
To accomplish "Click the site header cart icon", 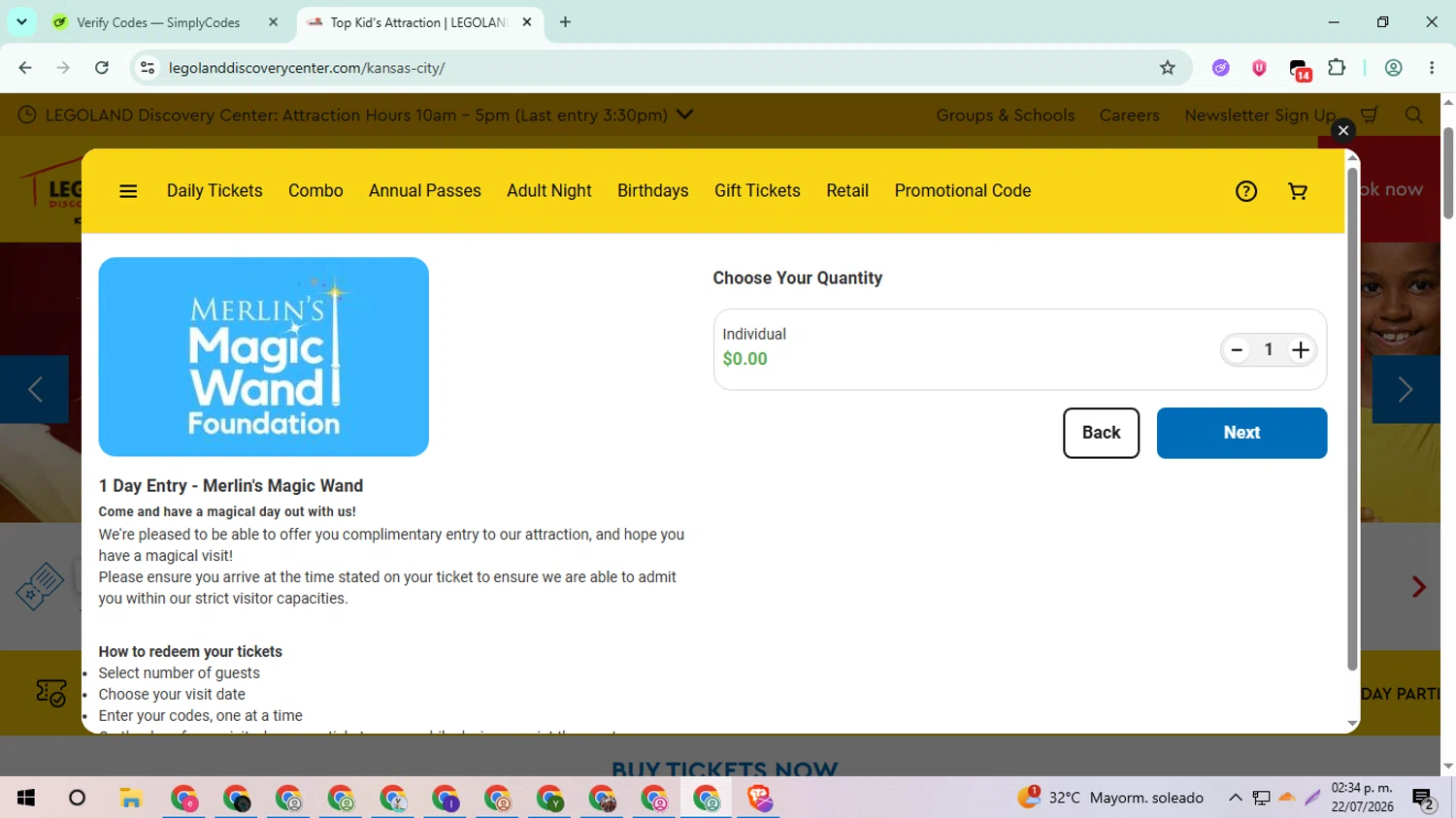I will (x=1370, y=115).
